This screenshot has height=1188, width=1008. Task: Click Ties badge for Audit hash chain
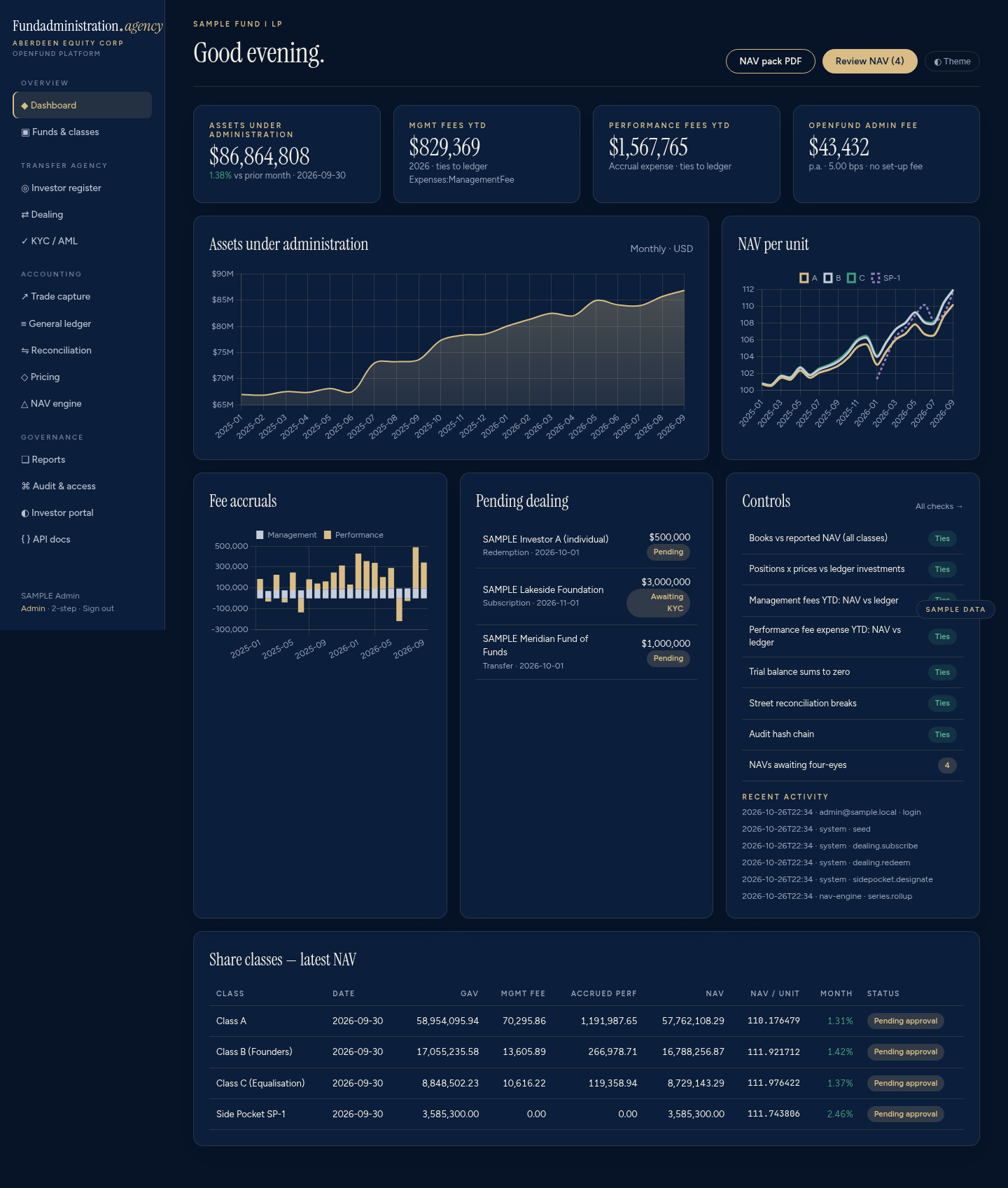tap(942, 734)
